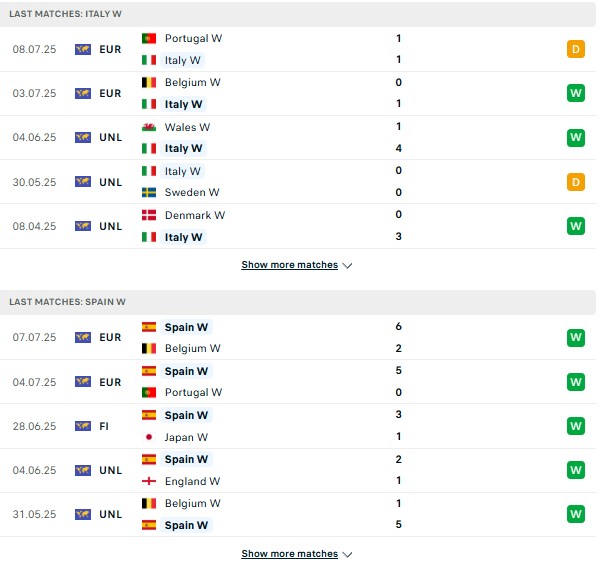This screenshot has height=570, width=600.
Task: Expand Show more matches under Spain W
Action: point(289,554)
